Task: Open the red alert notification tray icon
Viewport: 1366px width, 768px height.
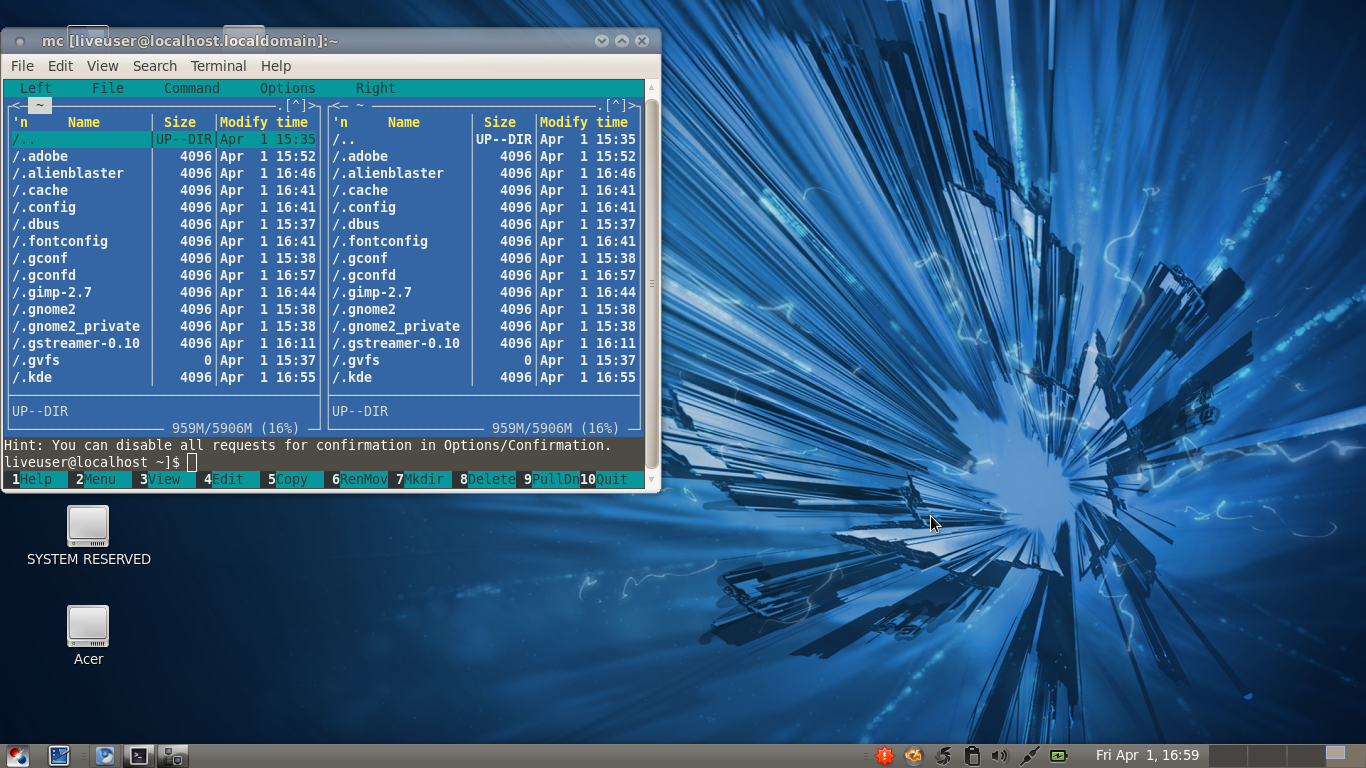Action: point(884,756)
